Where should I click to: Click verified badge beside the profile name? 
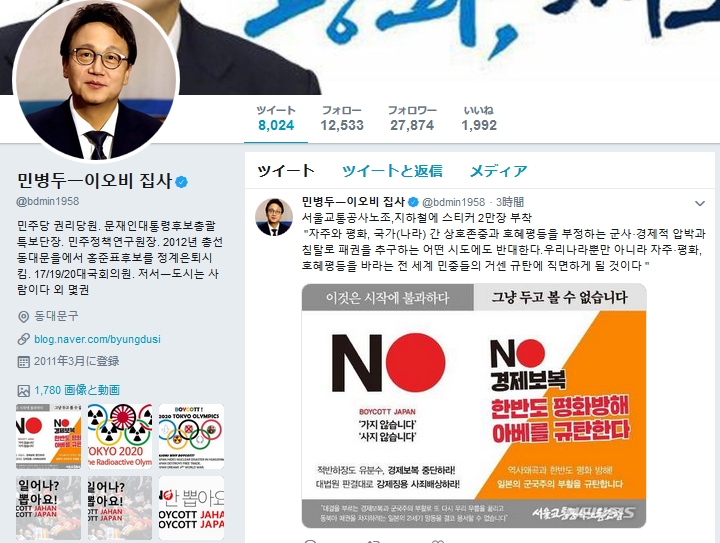[x=181, y=182]
